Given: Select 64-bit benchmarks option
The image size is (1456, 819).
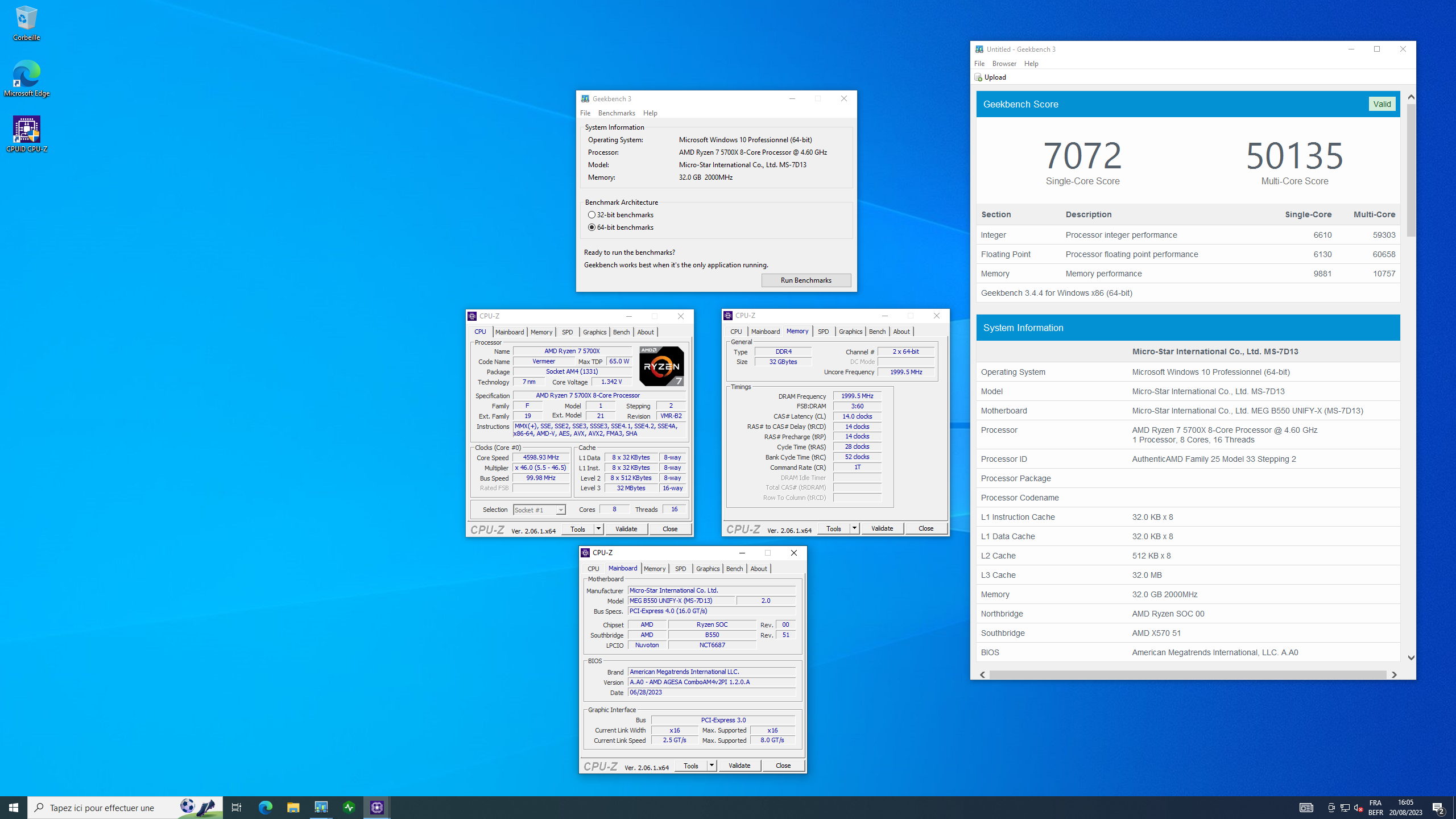Looking at the screenshot, I should (621, 227).
